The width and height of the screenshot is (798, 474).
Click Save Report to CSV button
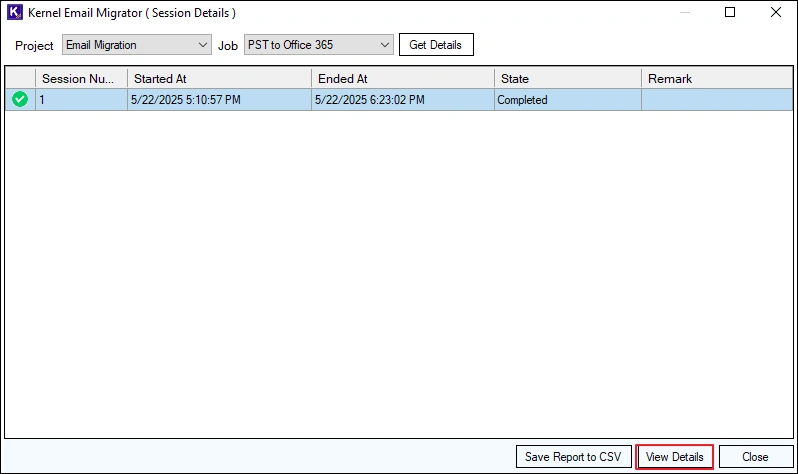tap(574, 457)
